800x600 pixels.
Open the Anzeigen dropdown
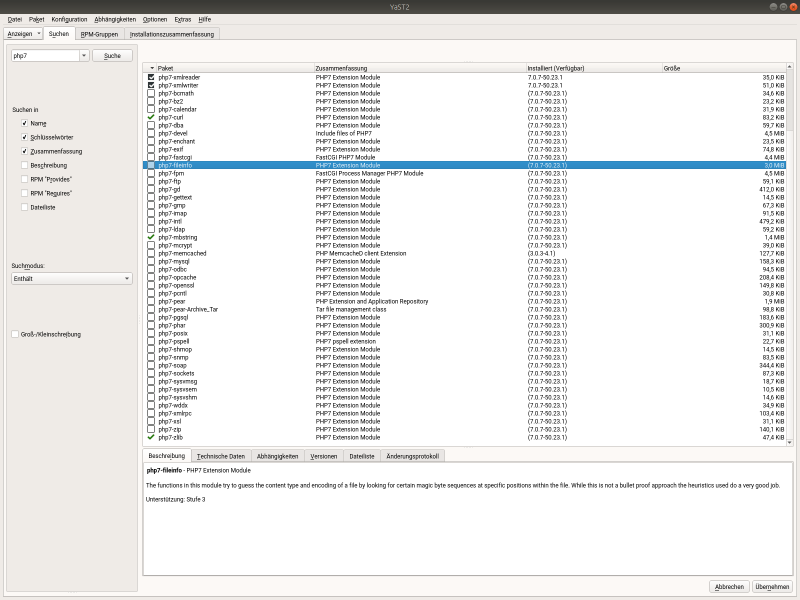coord(23,34)
